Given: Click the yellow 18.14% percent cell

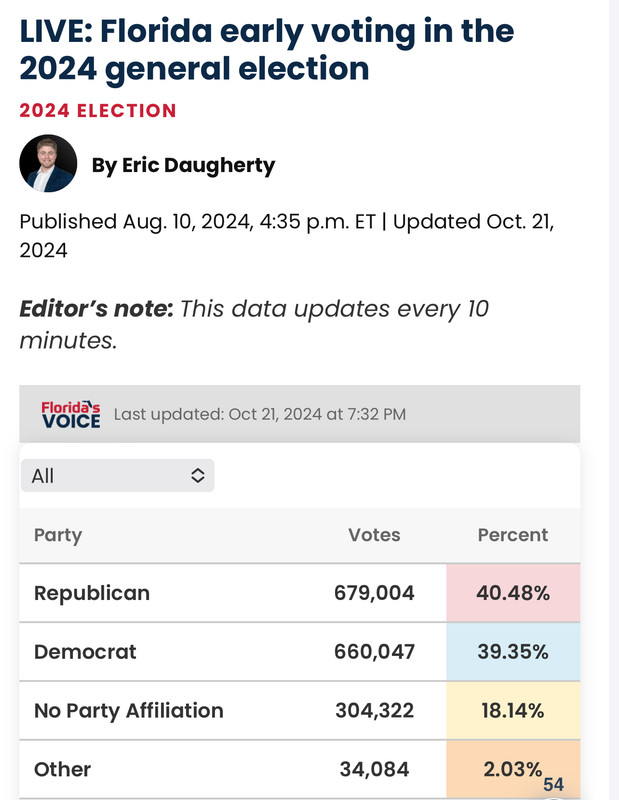Looking at the screenshot, I should tap(513, 710).
